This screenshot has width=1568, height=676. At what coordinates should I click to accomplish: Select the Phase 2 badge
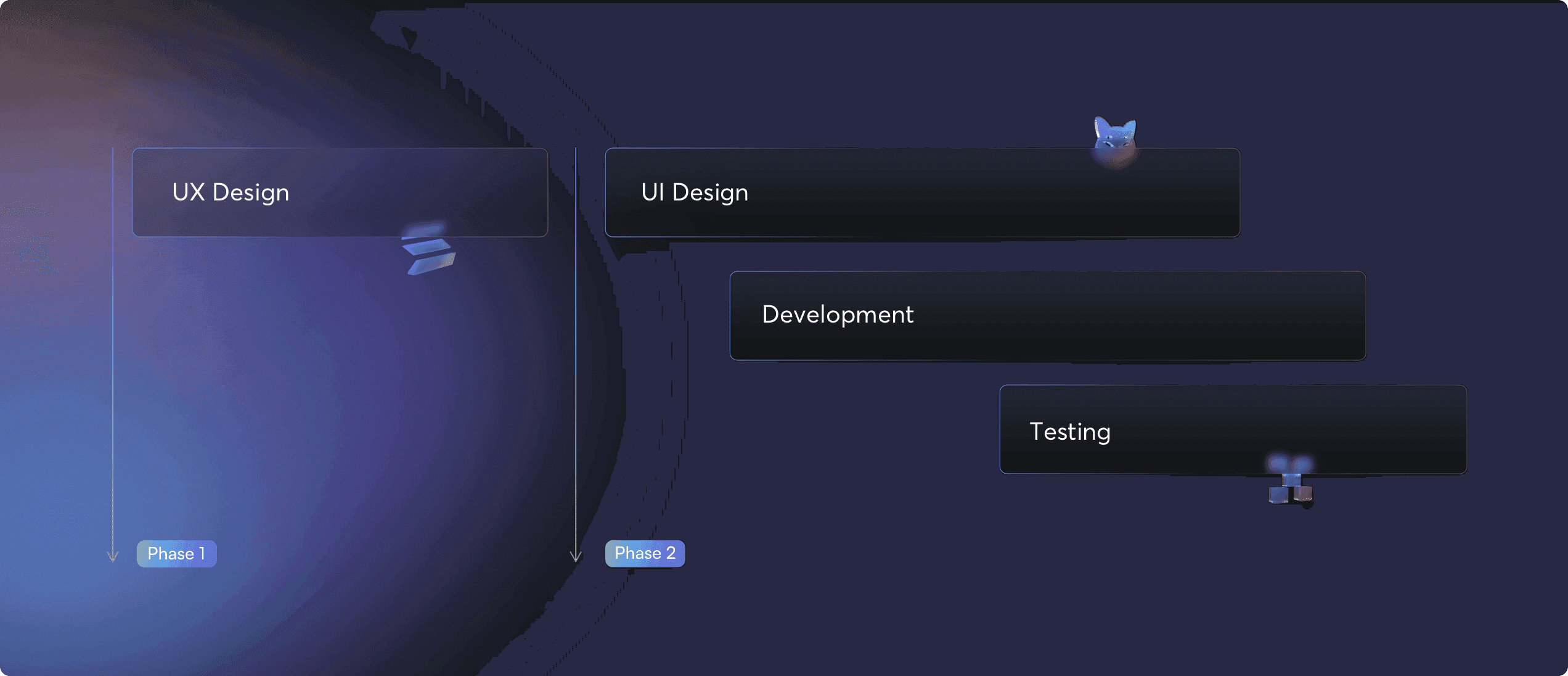pos(645,553)
